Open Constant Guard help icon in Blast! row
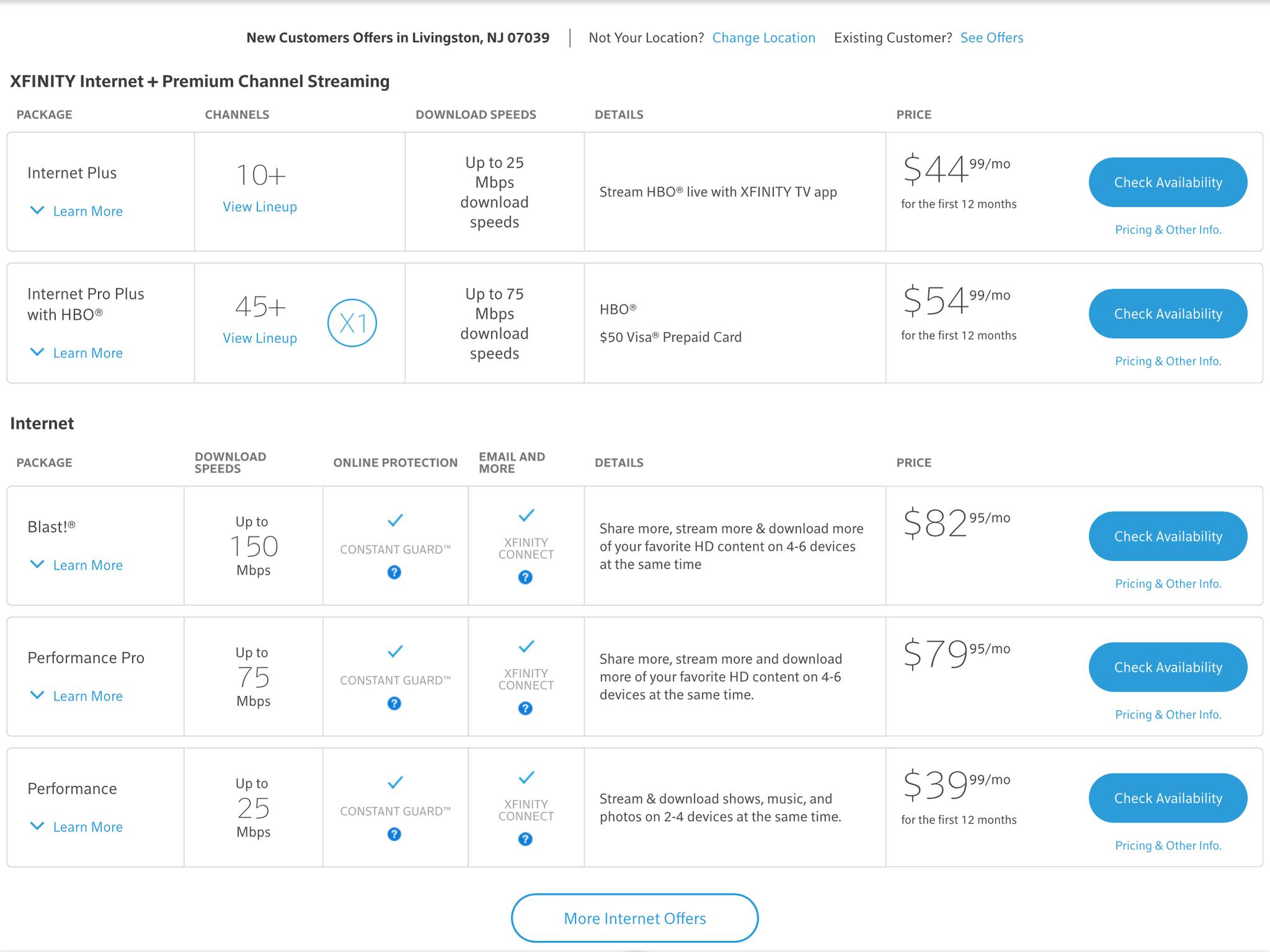The image size is (1270, 952). click(x=394, y=572)
